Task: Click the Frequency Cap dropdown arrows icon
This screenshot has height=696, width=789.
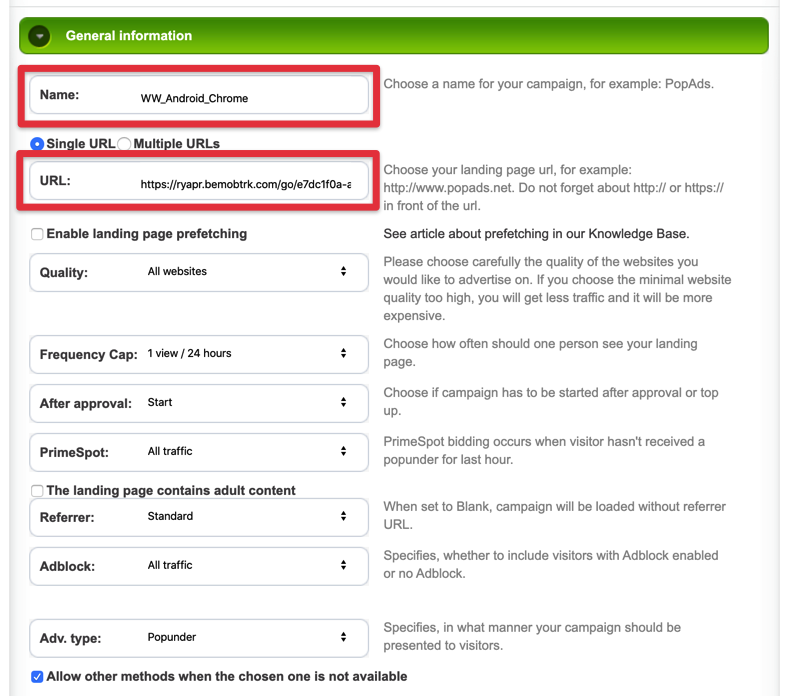Action: coord(343,353)
